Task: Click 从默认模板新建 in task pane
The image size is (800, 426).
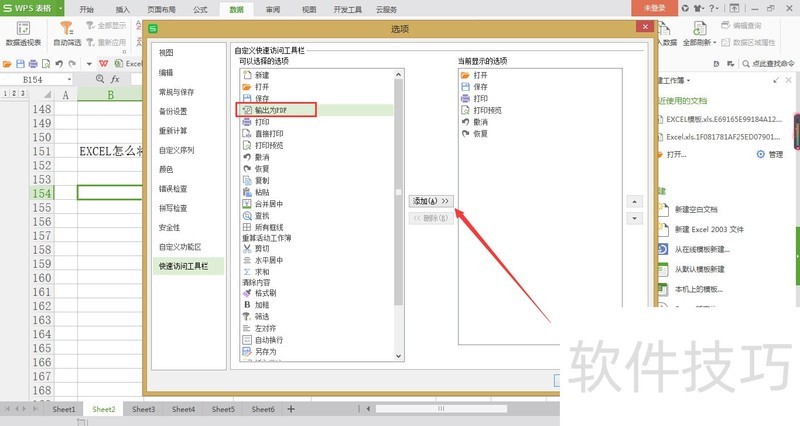Action: tap(699, 269)
